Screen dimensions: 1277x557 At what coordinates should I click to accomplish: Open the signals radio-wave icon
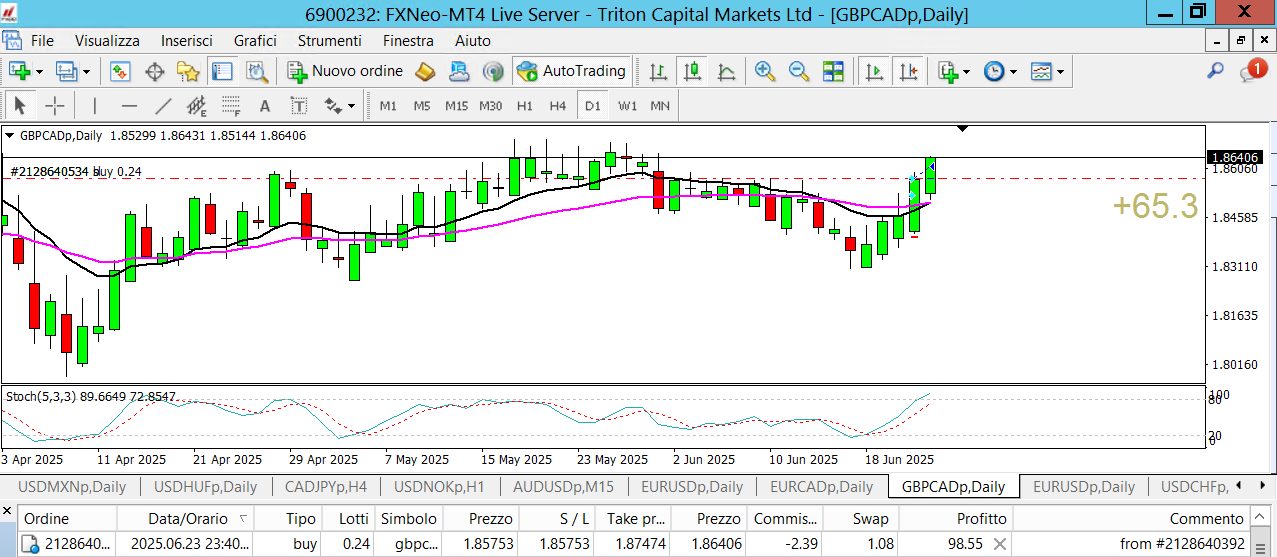[x=492, y=71]
